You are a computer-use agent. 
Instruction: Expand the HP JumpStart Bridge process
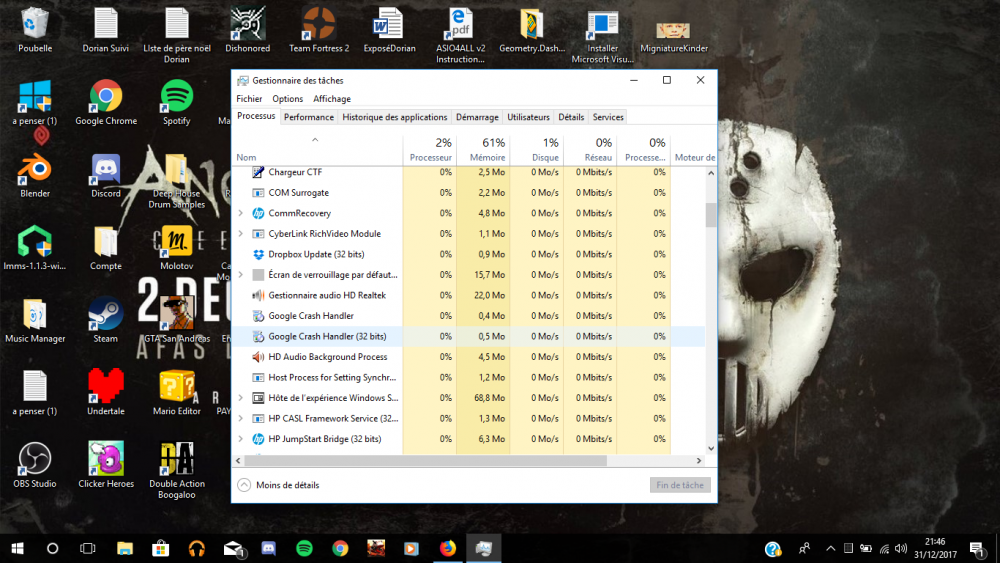tap(241, 439)
